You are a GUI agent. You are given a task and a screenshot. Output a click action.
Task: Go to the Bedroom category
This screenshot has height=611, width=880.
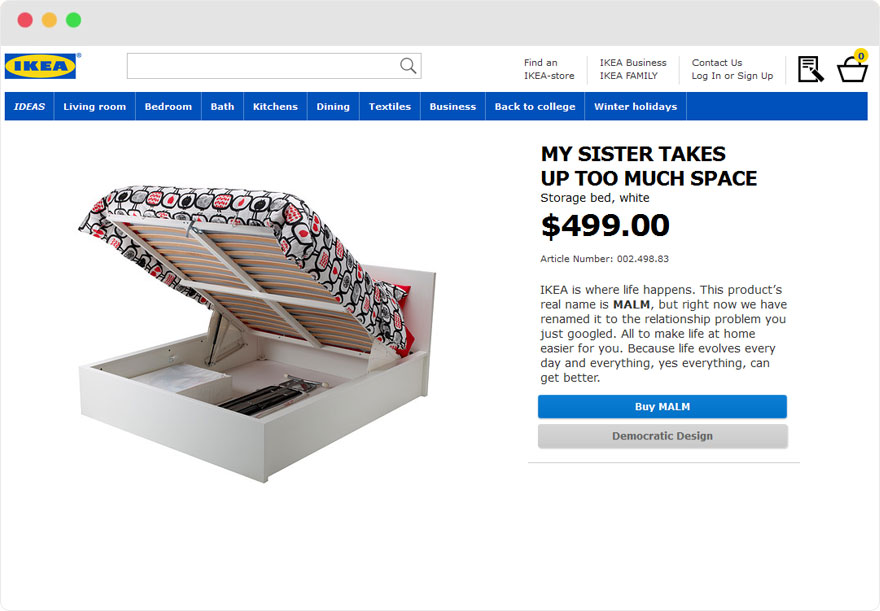click(168, 107)
